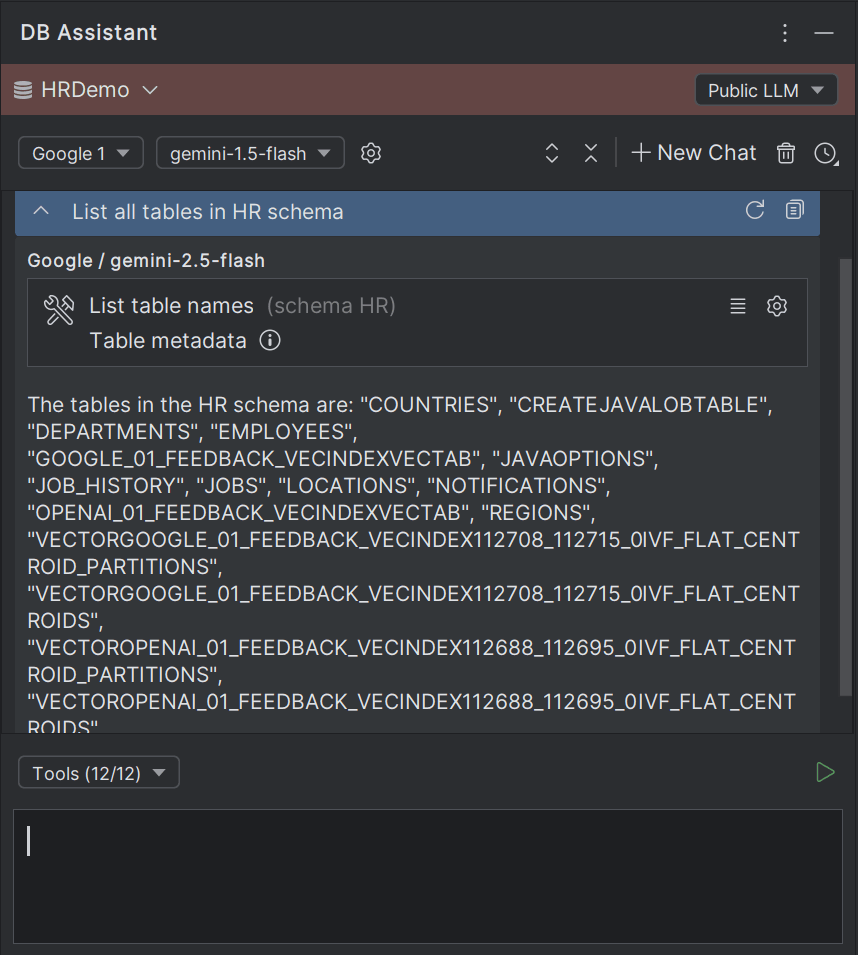
Task: Open chat history clock icon
Action: click(x=826, y=153)
